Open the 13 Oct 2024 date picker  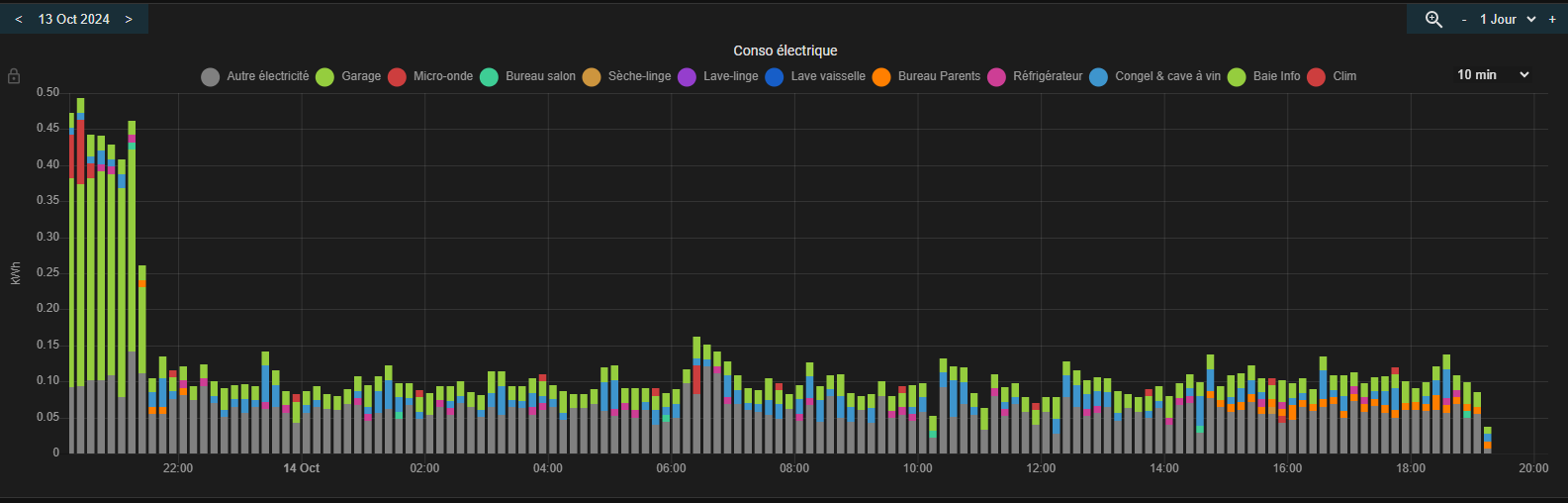click(74, 20)
